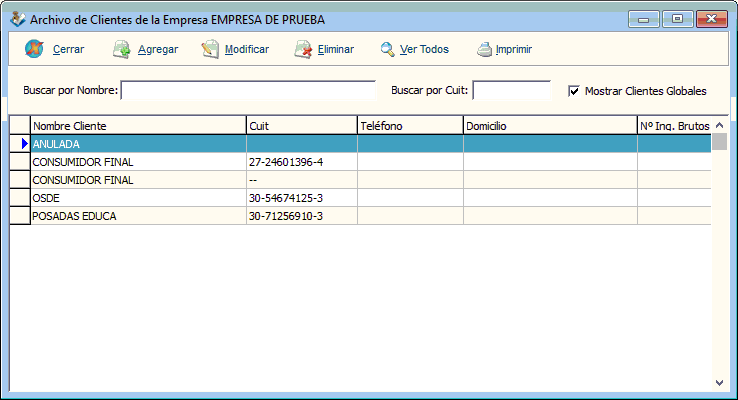Select the POSADAS EDUCA client row
The width and height of the screenshot is (738, 400).
click(x=138, y=216)
